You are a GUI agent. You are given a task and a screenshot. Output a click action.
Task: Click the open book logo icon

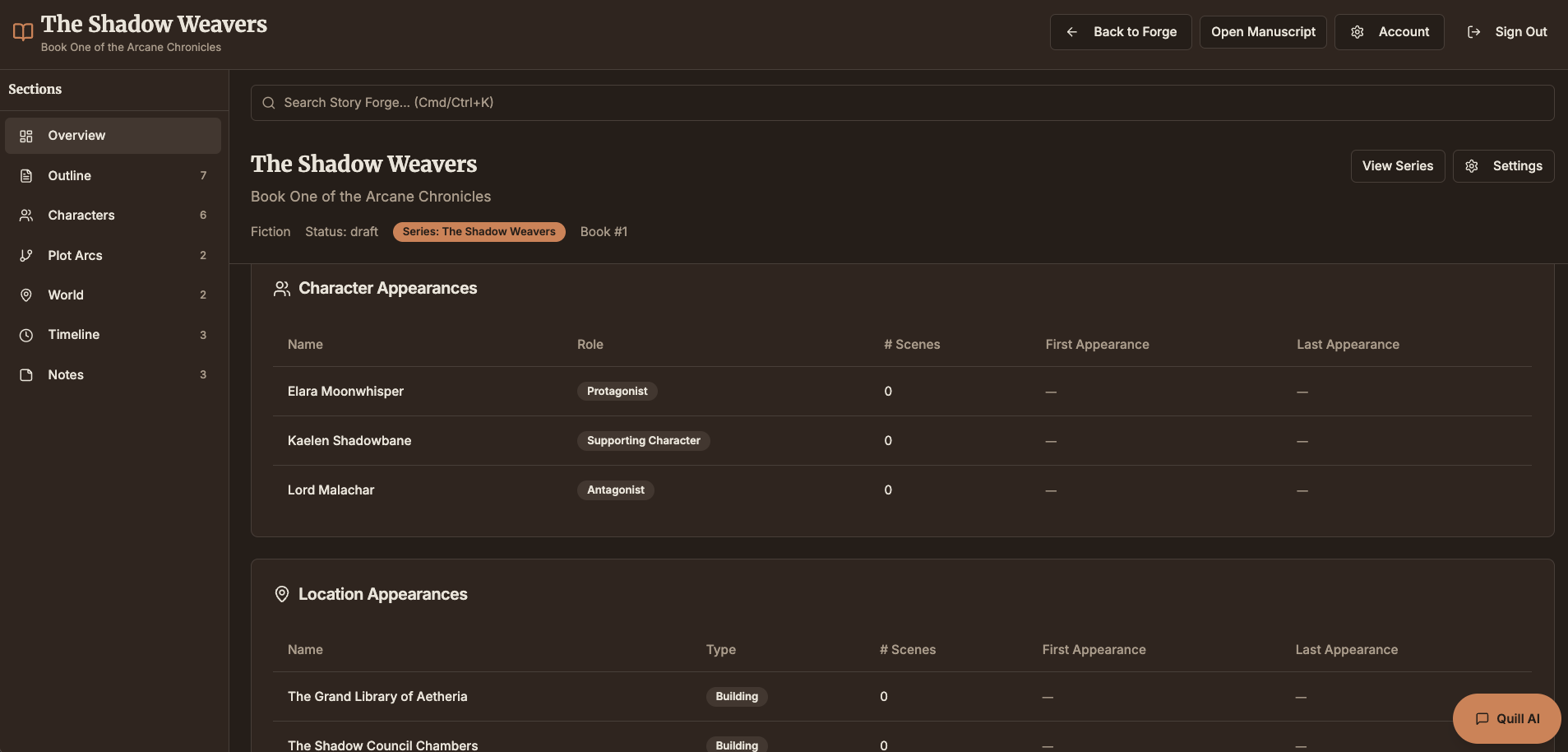(23, 32)
